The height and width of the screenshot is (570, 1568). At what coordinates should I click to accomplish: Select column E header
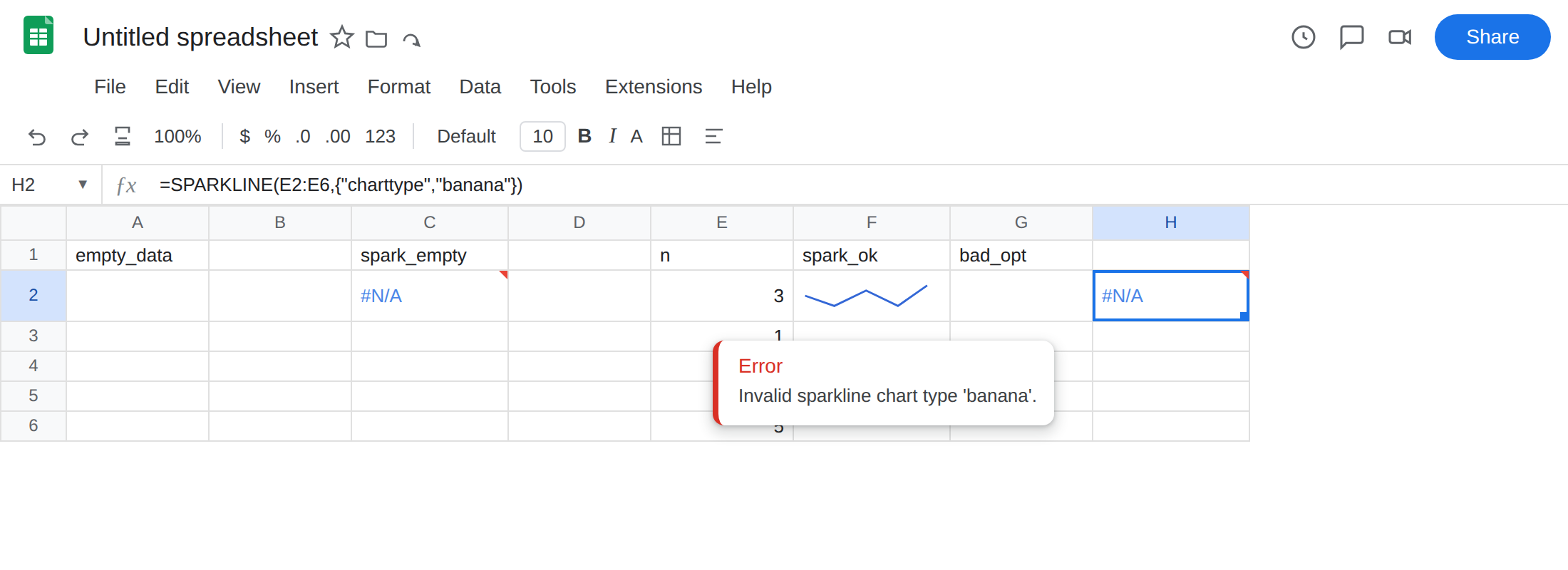(x=722, y=223)
